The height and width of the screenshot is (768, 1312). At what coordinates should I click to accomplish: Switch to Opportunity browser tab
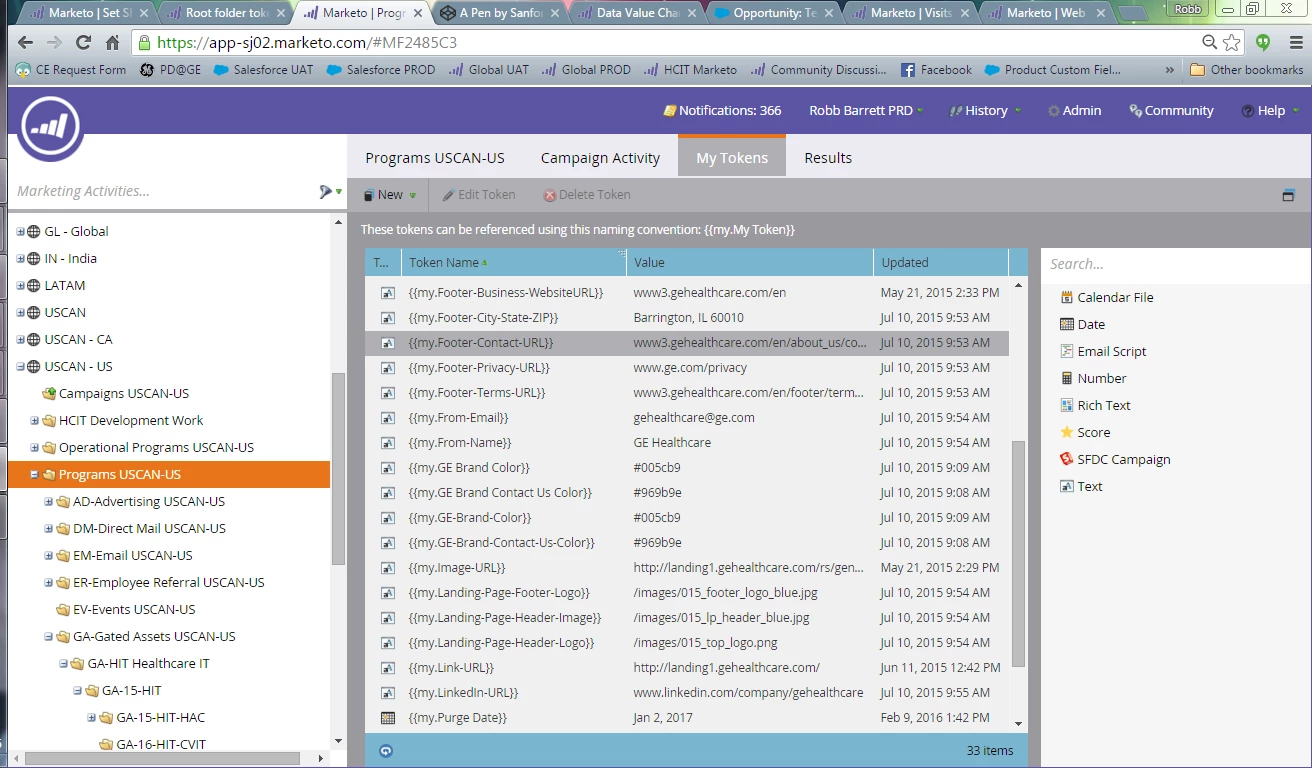[x=773, y=13]
